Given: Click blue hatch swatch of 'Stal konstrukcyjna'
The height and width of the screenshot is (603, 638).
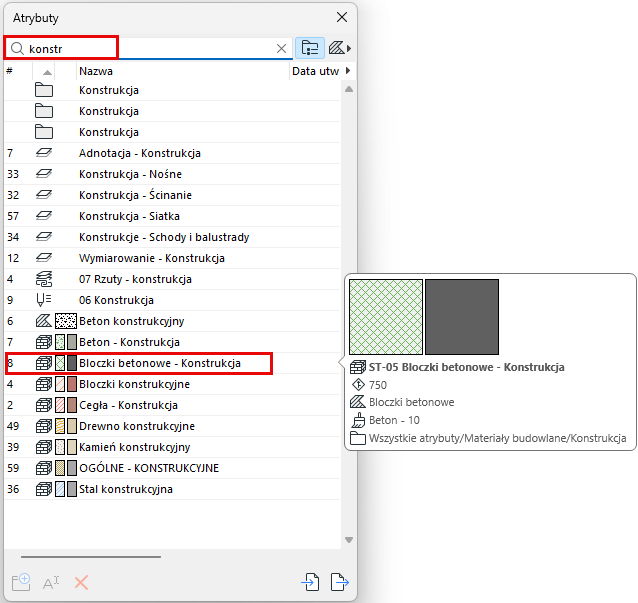Looking at the screenshot, I should point(60,489).
